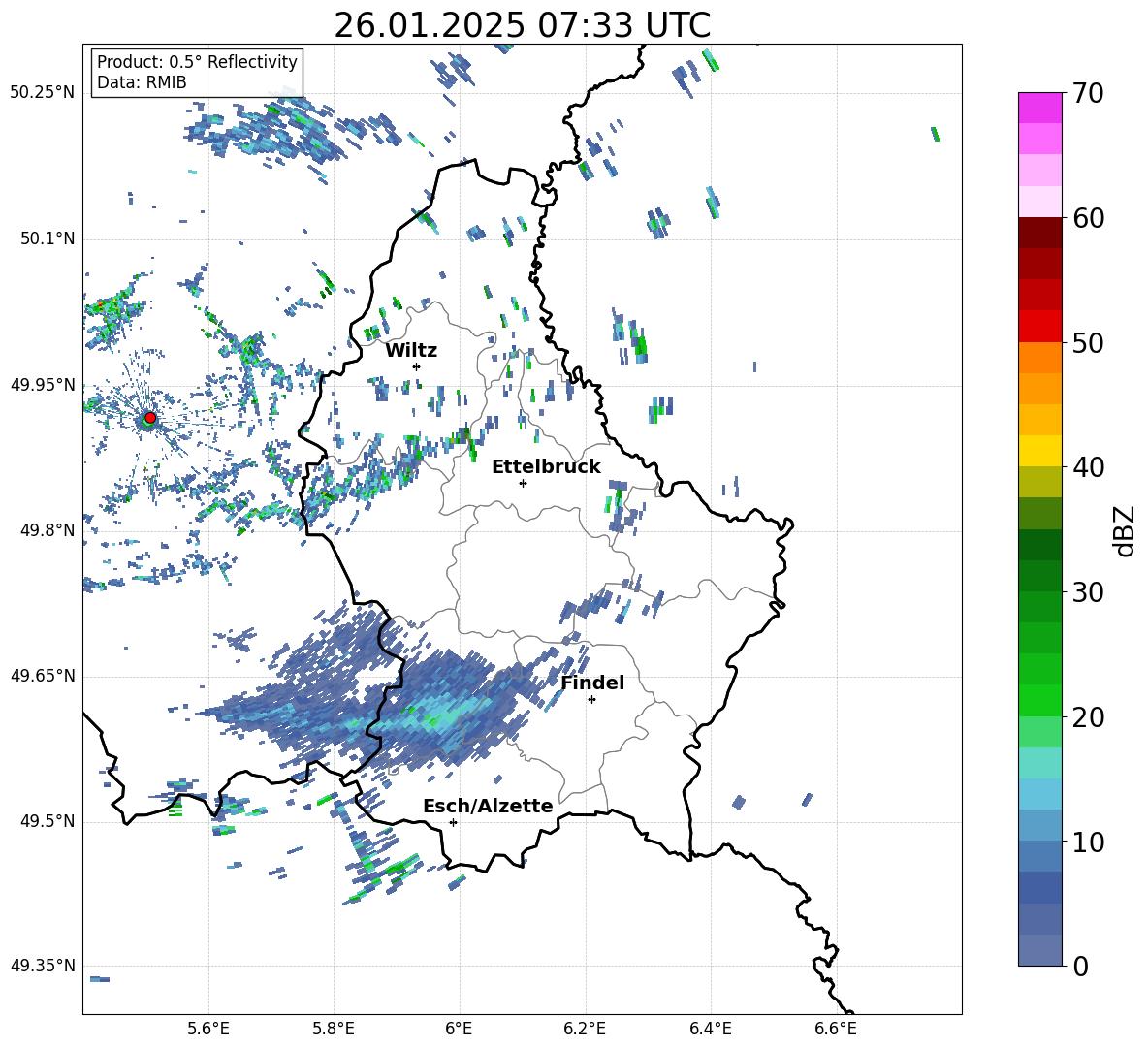Click the red radar site marker
1148x1048 pixels.
coord(150,418)
